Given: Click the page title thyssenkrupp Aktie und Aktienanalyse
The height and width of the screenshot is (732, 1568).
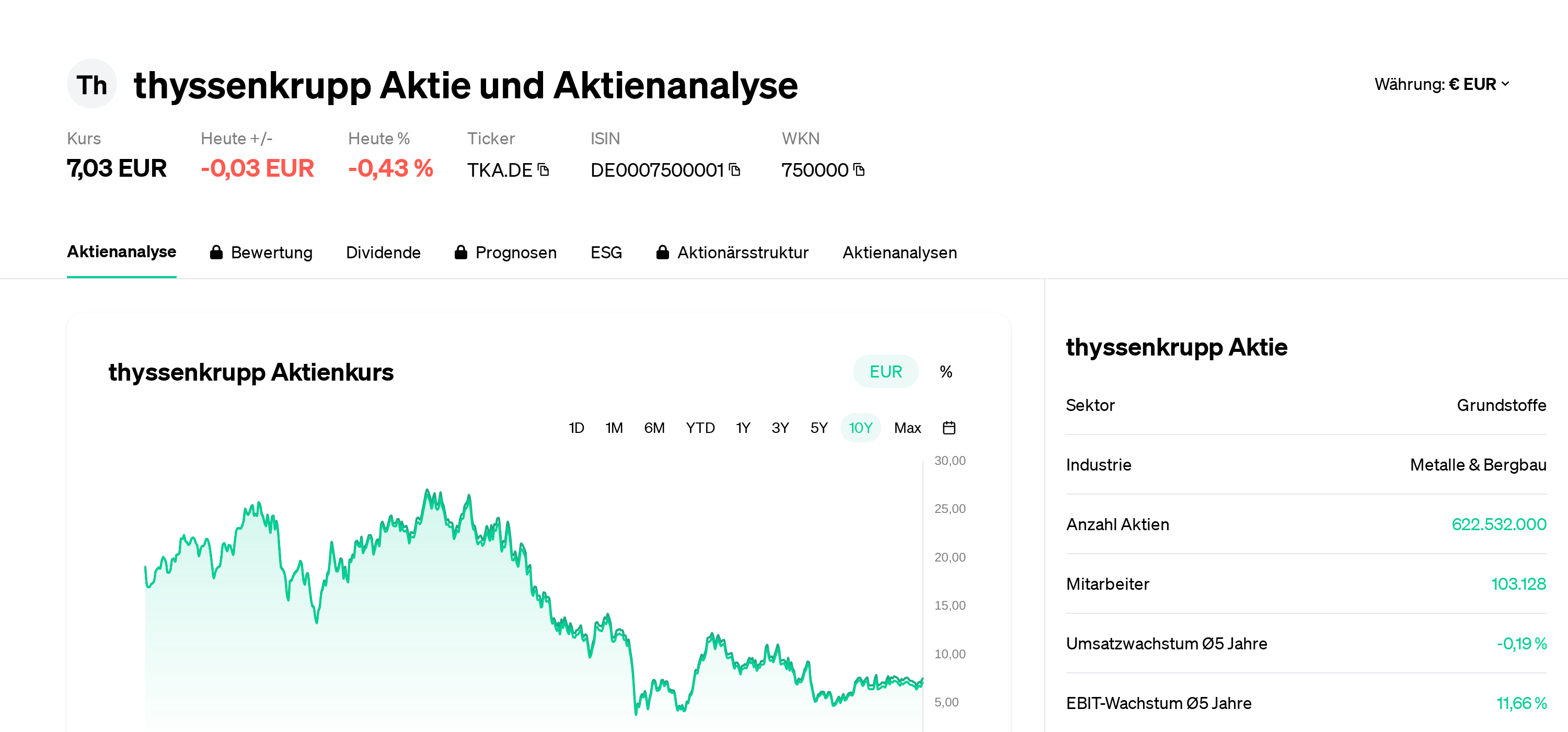Looking at the screenshot, I should click(x=466, y=85).
